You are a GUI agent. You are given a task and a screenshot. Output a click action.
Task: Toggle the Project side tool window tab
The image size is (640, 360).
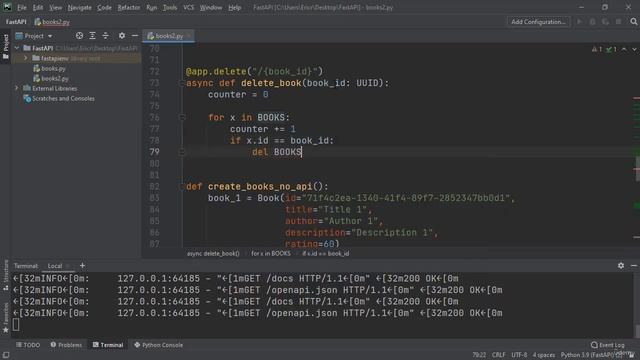point(5,46)
